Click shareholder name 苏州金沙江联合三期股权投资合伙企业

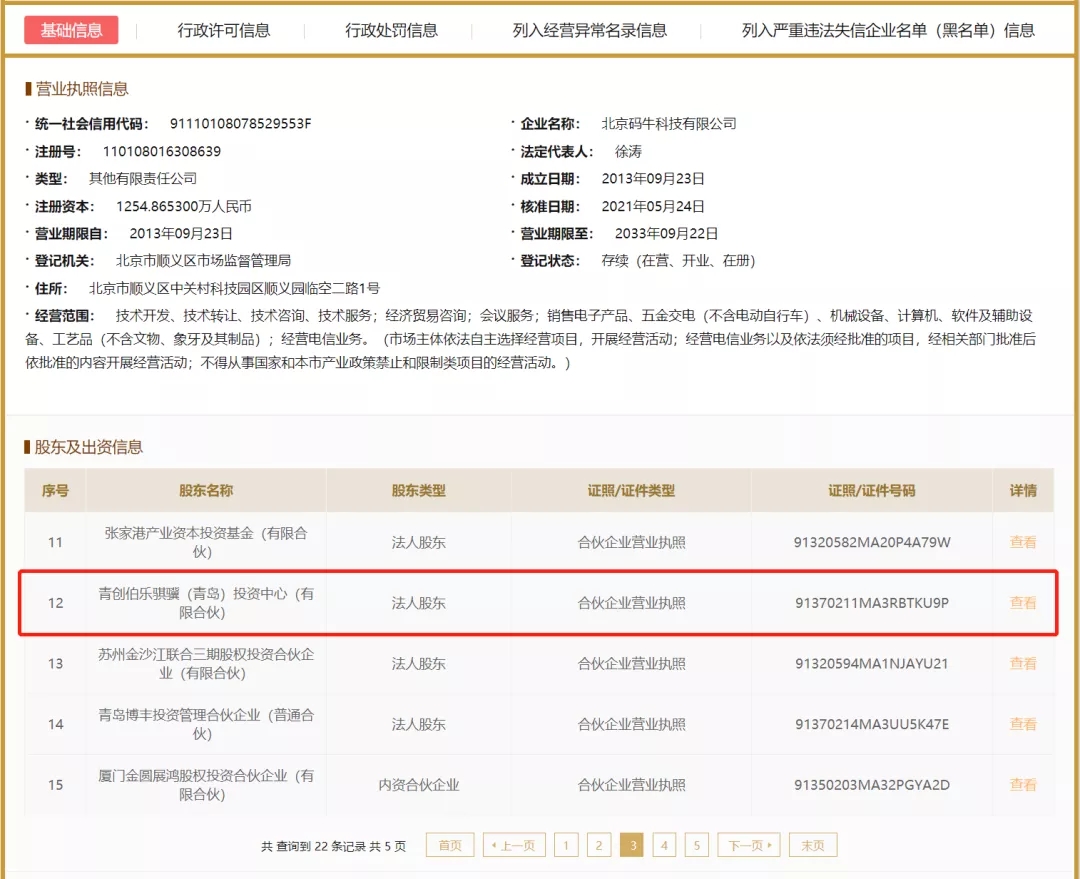coord(206,663)
